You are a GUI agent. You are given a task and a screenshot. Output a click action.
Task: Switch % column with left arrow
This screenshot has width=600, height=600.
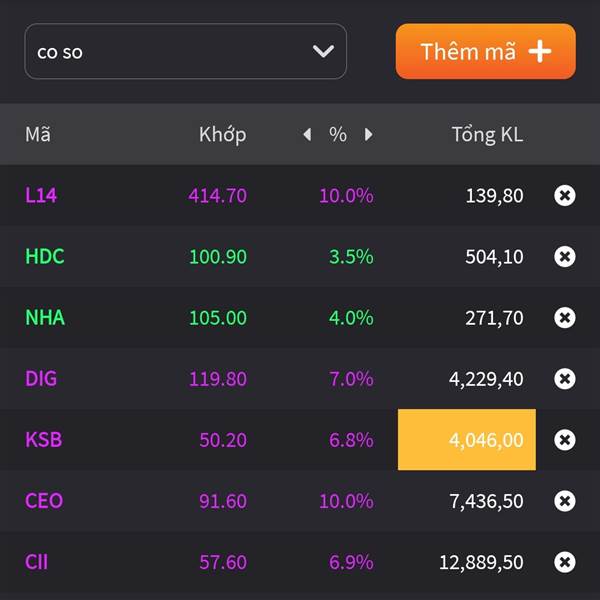click(307, 134)
